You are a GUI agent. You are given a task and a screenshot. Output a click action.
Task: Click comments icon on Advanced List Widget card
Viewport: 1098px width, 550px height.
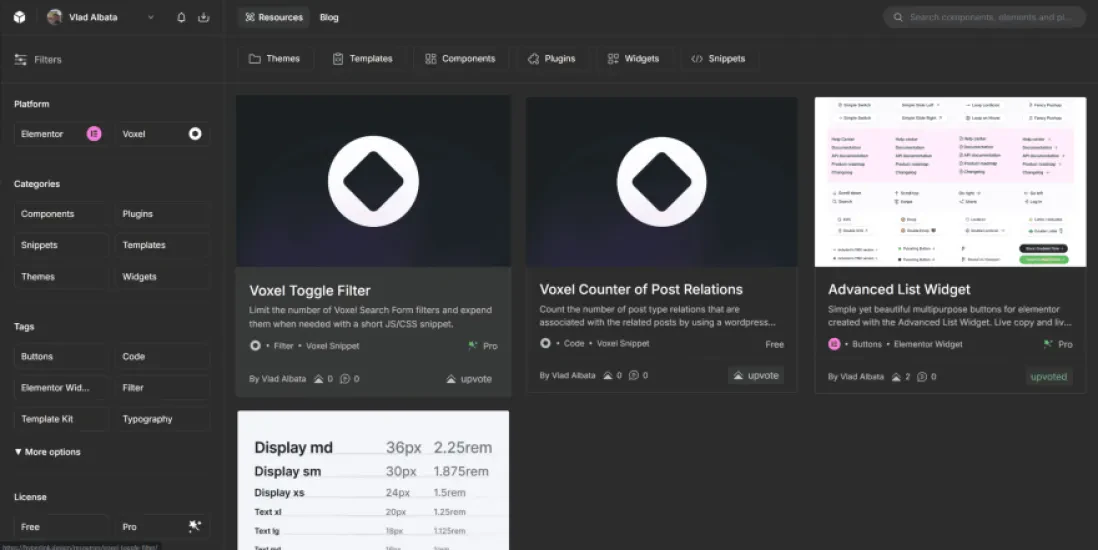(x=922, y=377)
